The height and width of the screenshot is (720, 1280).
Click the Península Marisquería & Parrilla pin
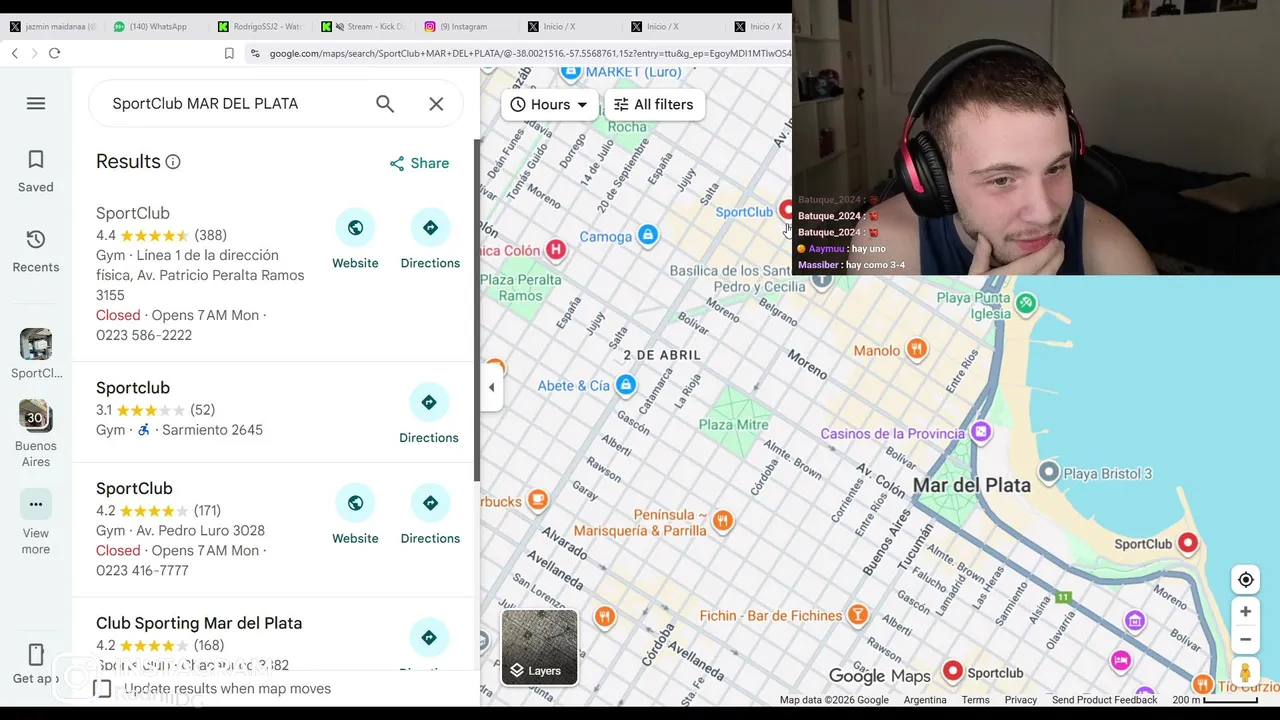coord(722,520)
